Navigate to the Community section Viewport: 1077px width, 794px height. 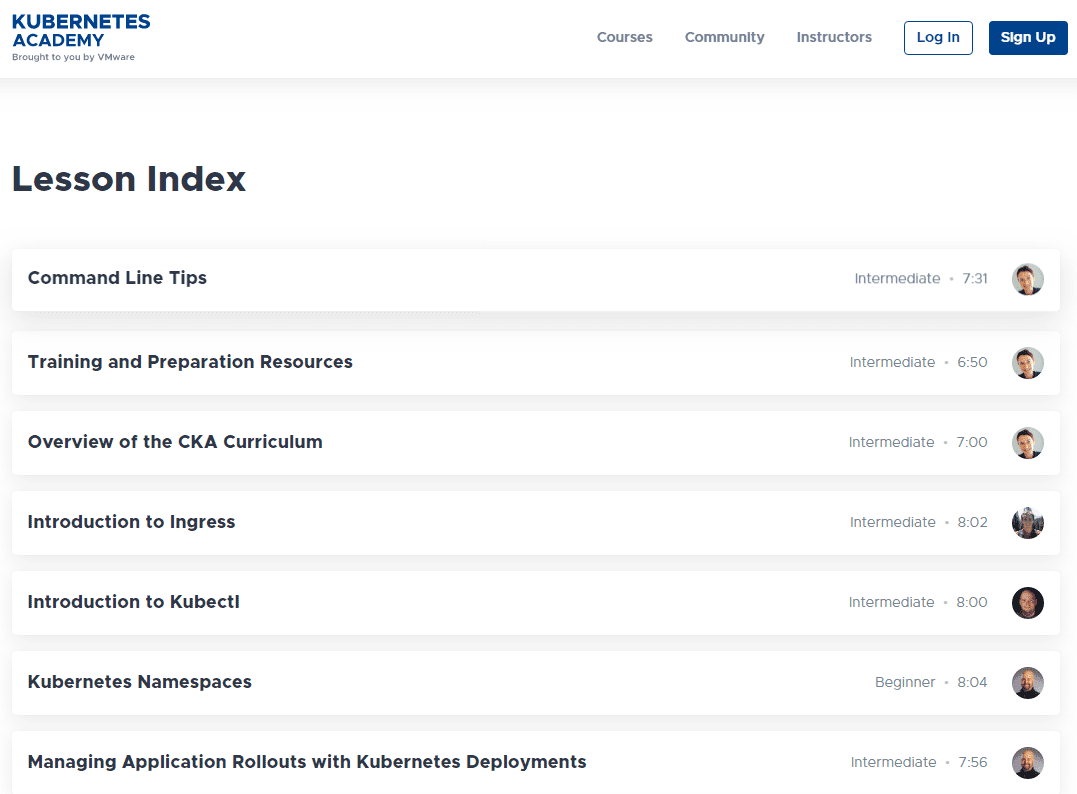point(724,37)
